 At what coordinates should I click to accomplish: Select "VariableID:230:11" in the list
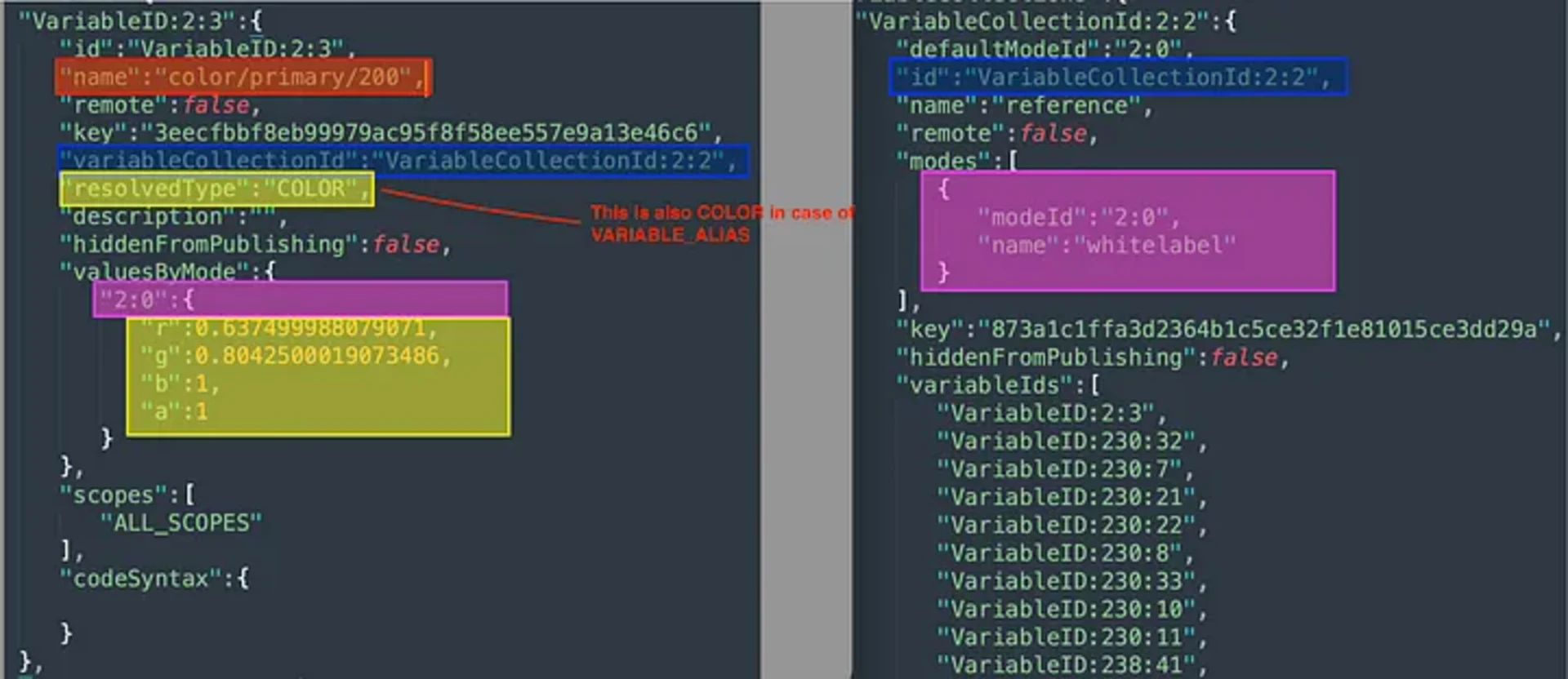tap(1072, 637)
